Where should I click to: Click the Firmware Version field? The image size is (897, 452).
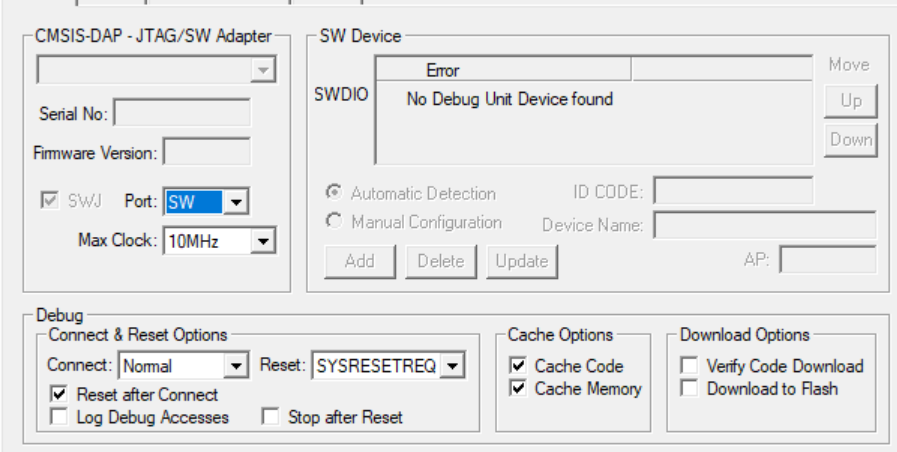(x=206, y=153)
